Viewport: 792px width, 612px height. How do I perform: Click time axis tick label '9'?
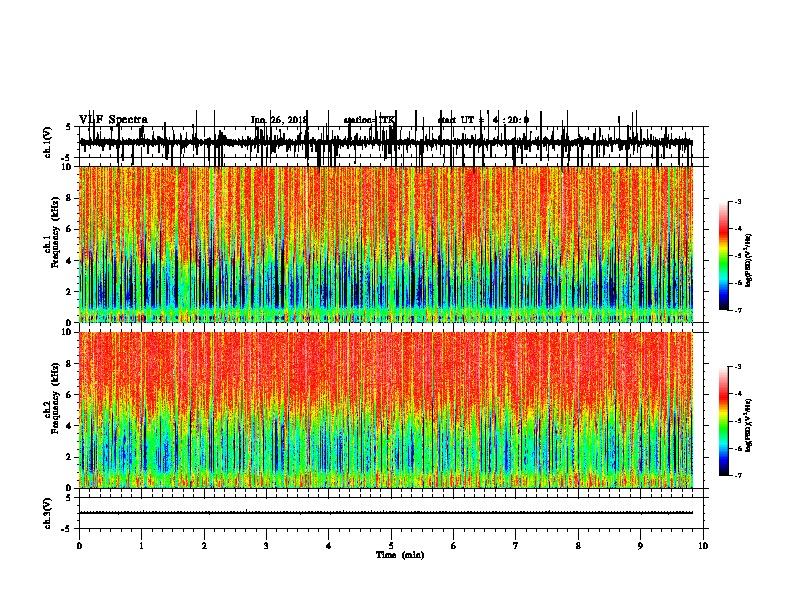click(x=640, y=546)
